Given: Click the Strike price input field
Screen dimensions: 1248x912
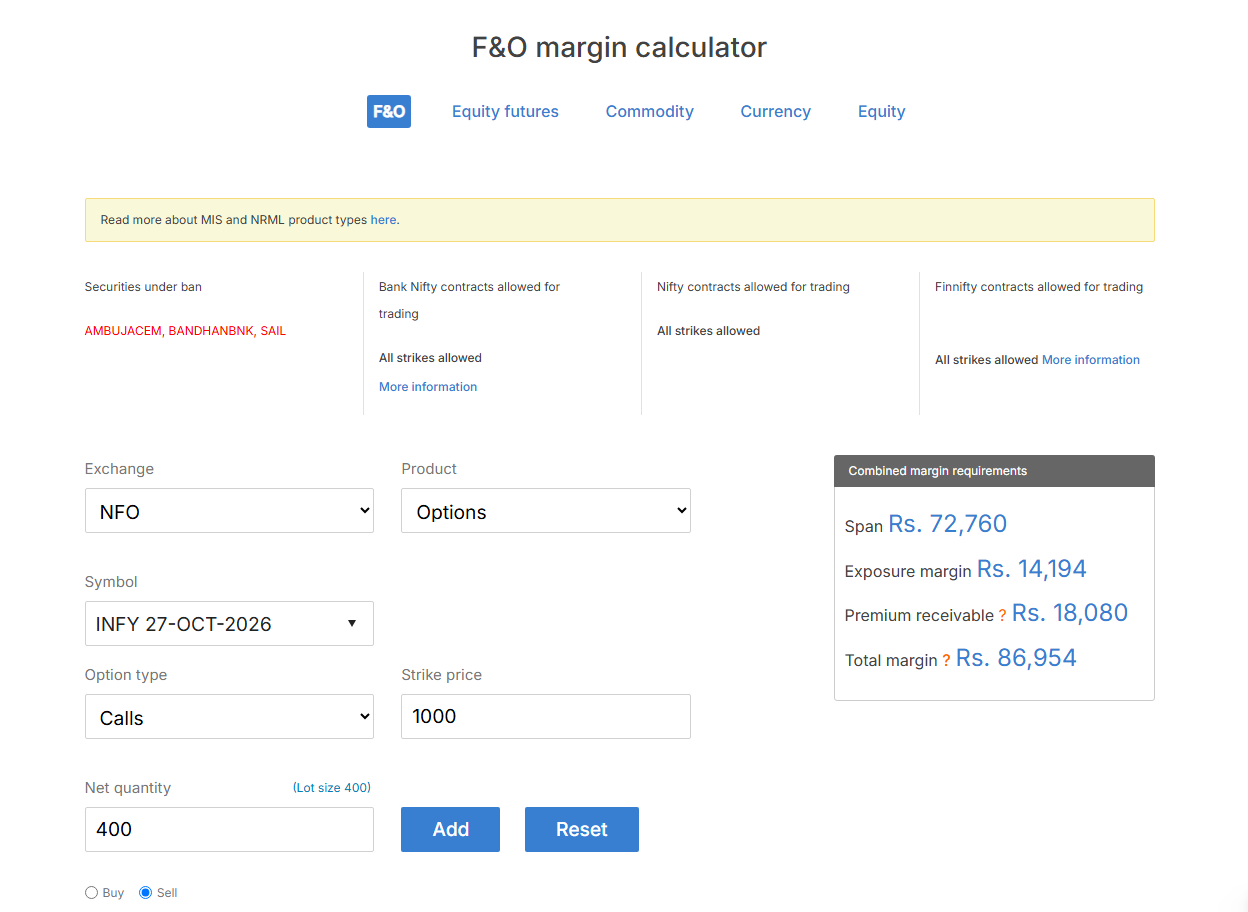Looking at the screenshot, I should pyautogui.click(x=546, y=717).
